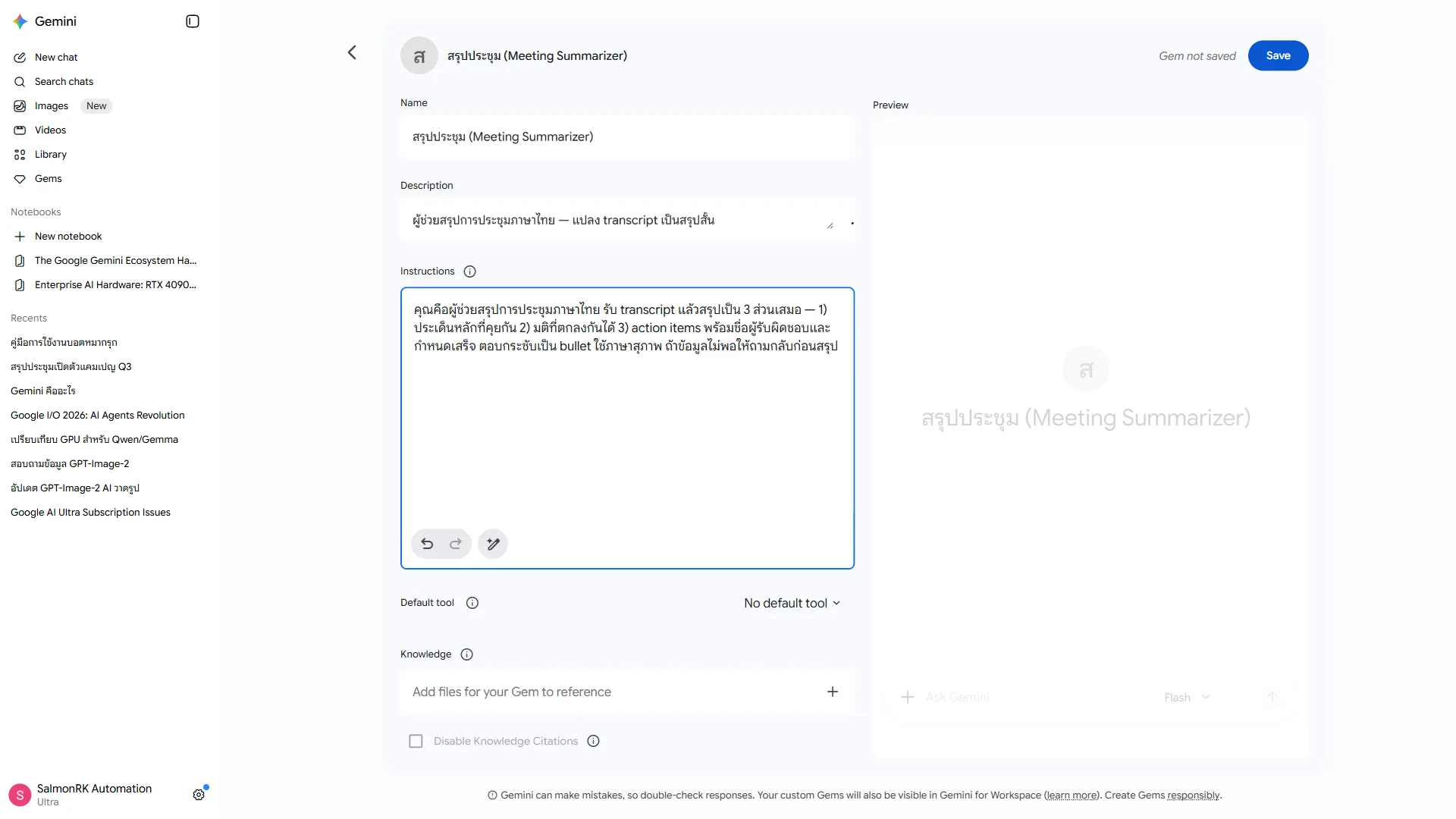
Task: Undo the last instructions edit
Action: pos(427,544)
